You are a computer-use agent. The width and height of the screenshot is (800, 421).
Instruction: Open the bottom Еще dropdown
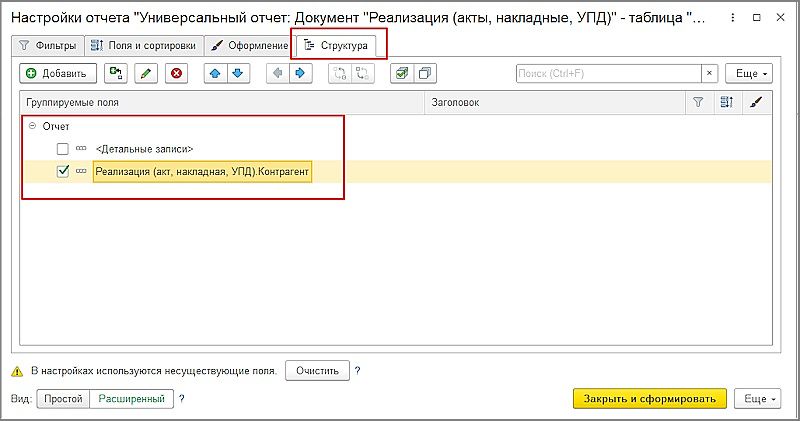click(x=758, y=399)
